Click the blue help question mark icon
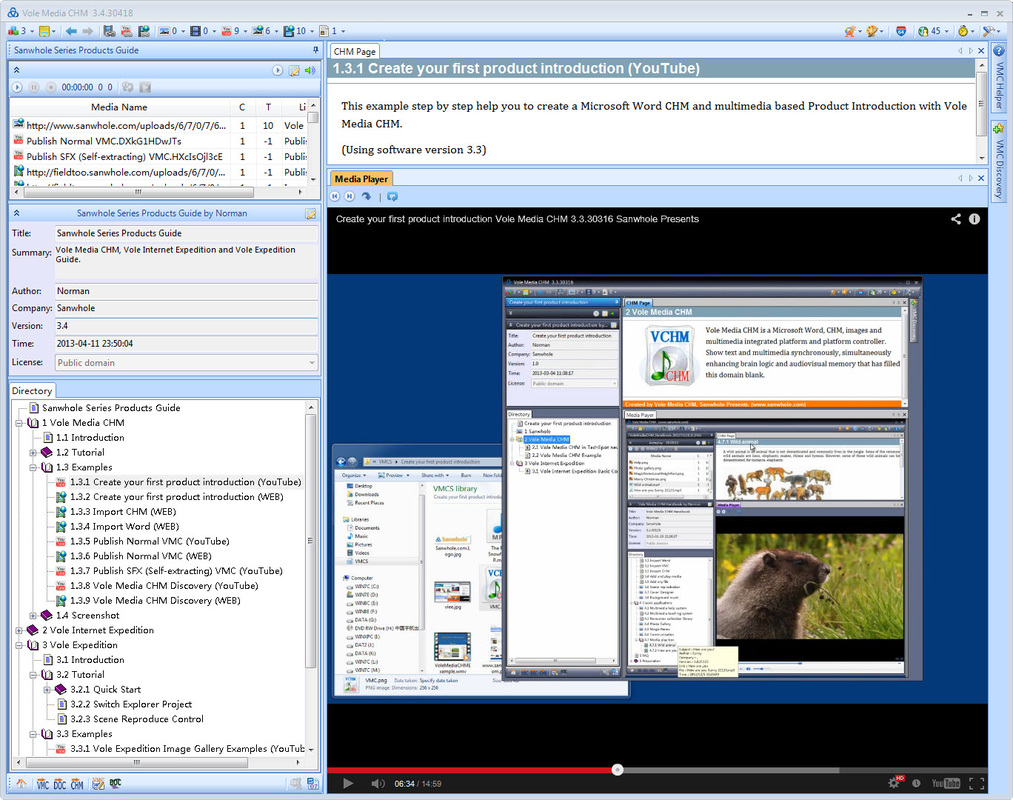 (x=999, y=51)
